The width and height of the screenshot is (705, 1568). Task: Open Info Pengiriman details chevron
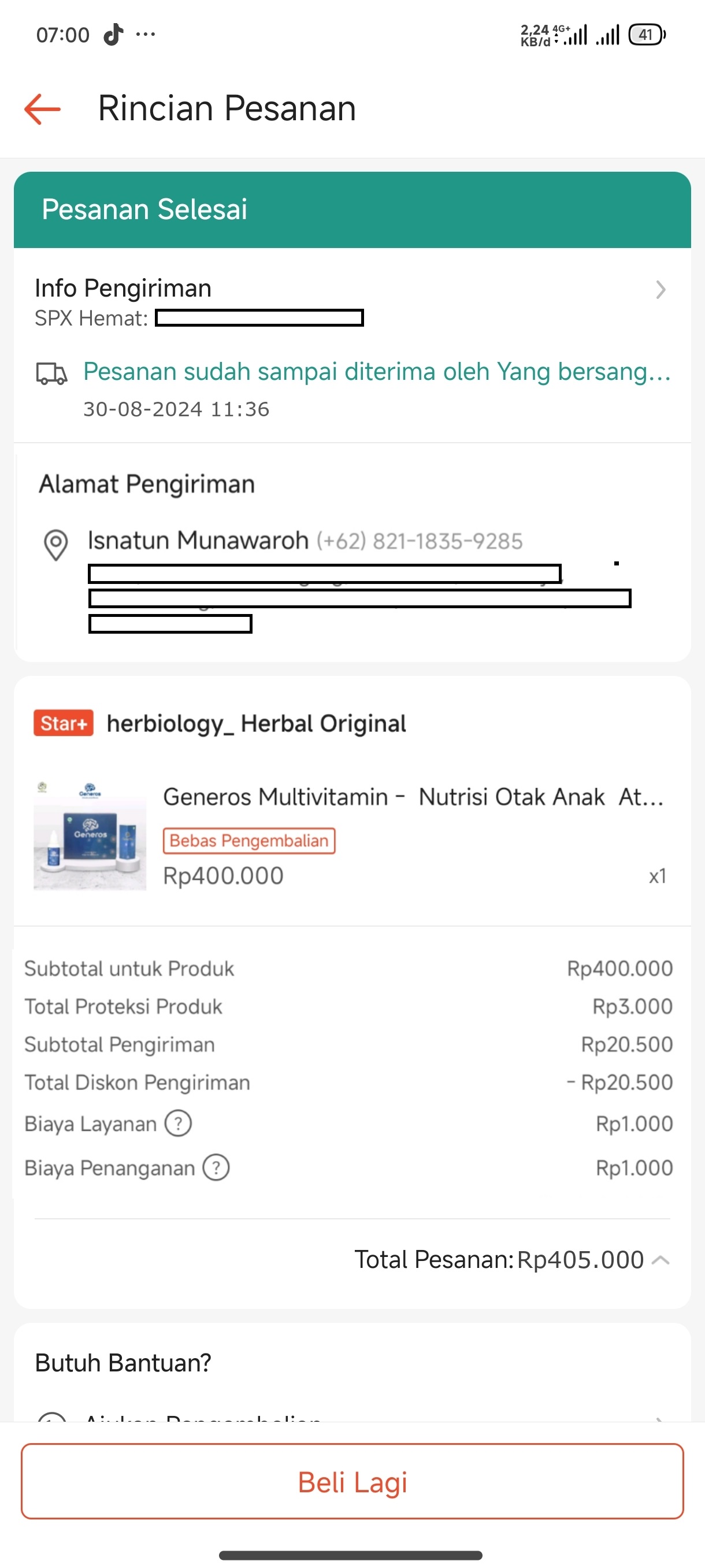tap(661, 290)
